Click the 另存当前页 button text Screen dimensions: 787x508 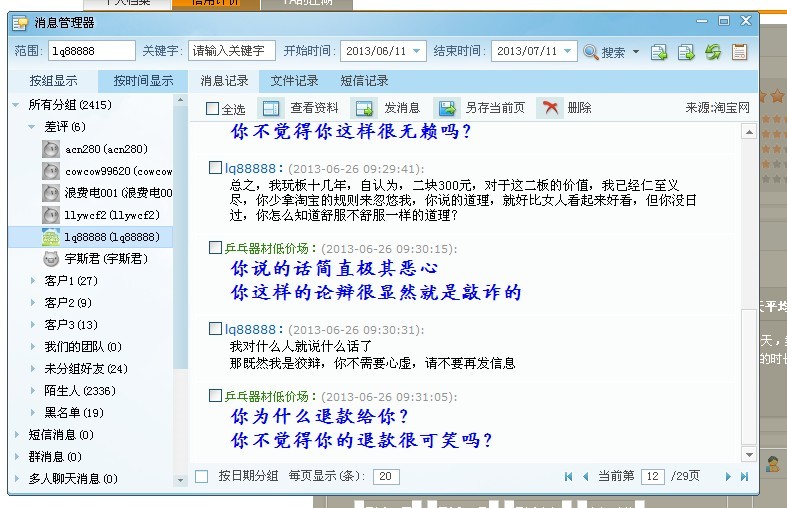pyautogui.click(x=495, y=108)
